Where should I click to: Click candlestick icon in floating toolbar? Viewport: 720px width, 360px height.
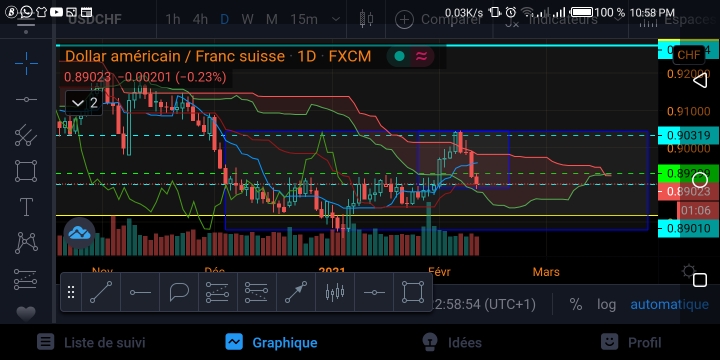pos(335,292)
